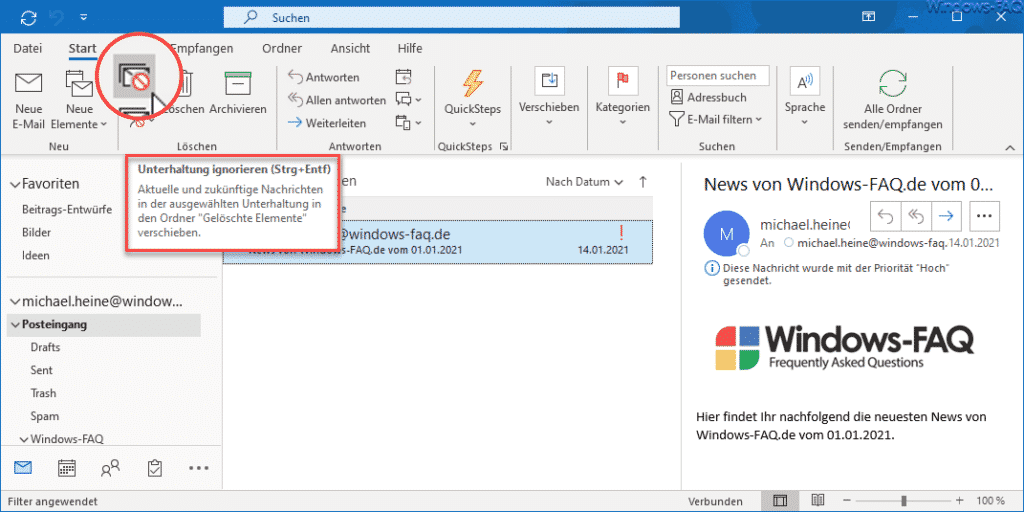Open the clipboard-and-phone dropdown icon in Antworten group

pyautogui.click(x=409, y=122)
